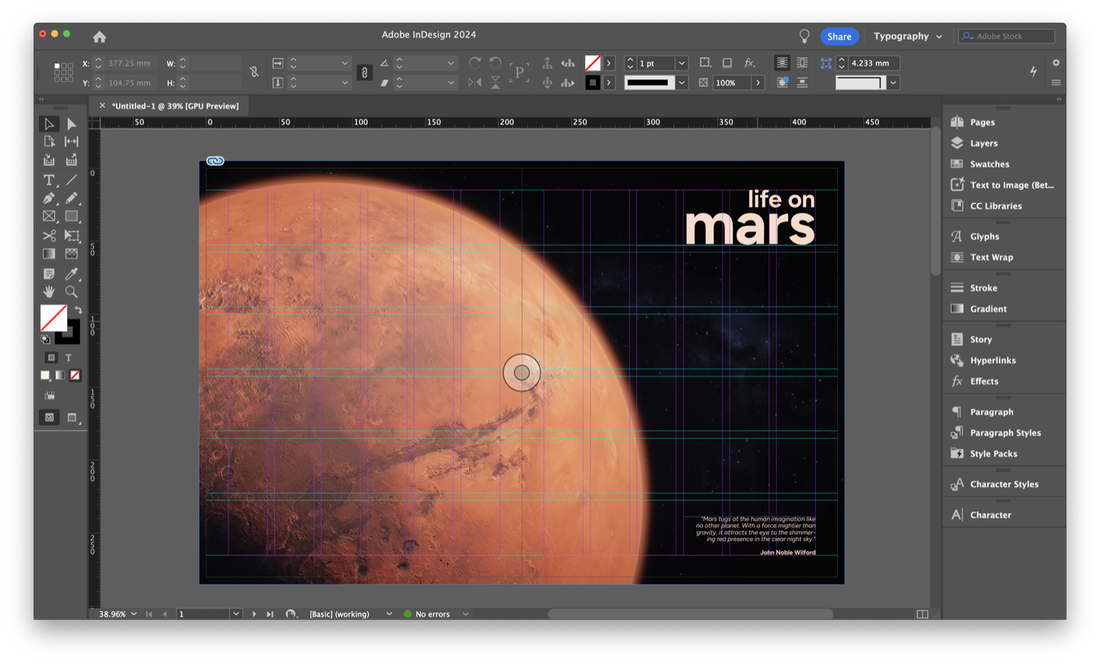Select the Type tool
Image resolution: width=1100 pixels, height=664 pixels.
point(48,180)
